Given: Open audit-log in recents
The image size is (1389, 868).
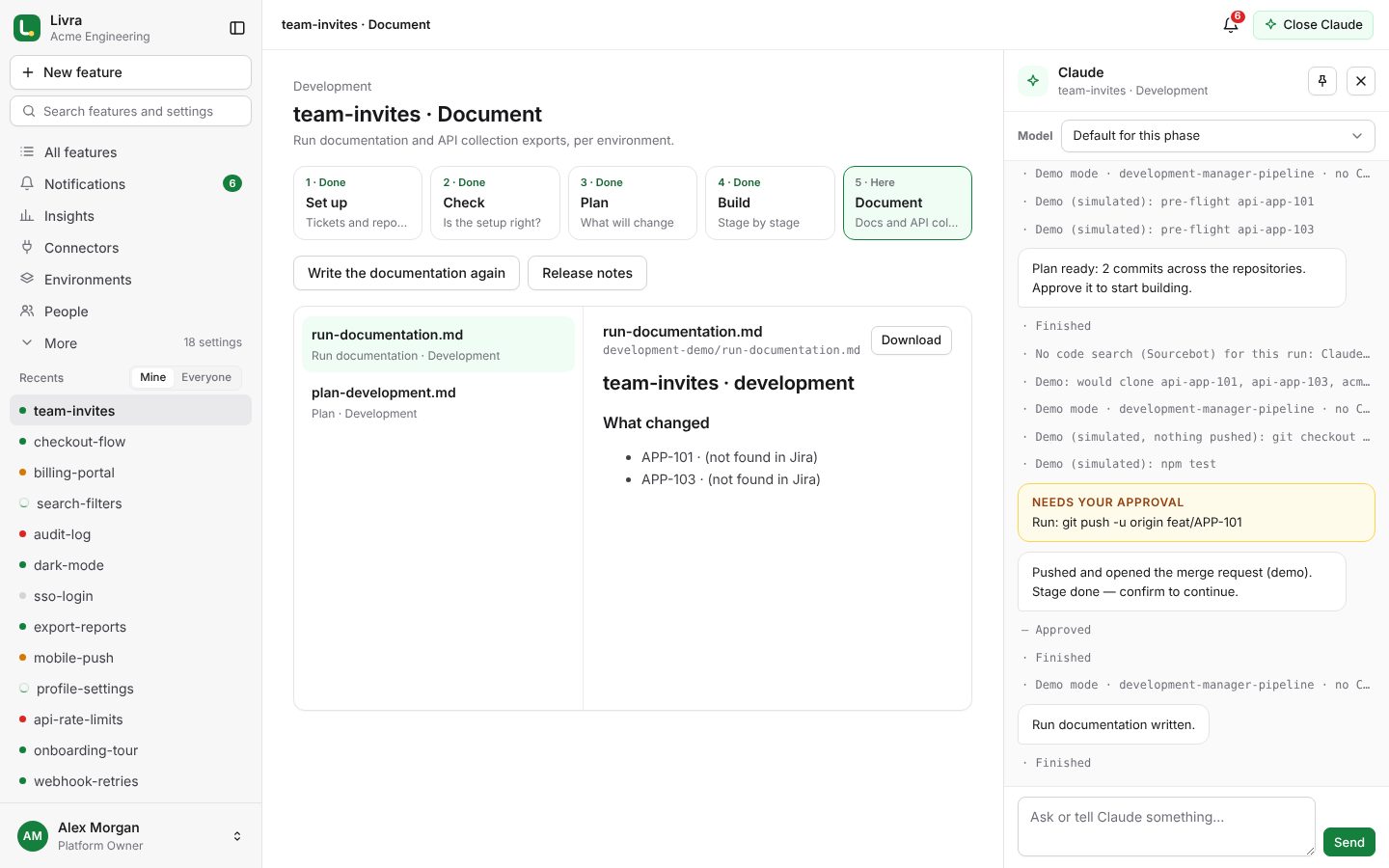Looking at the screenshot, I should tap(130, 534).
